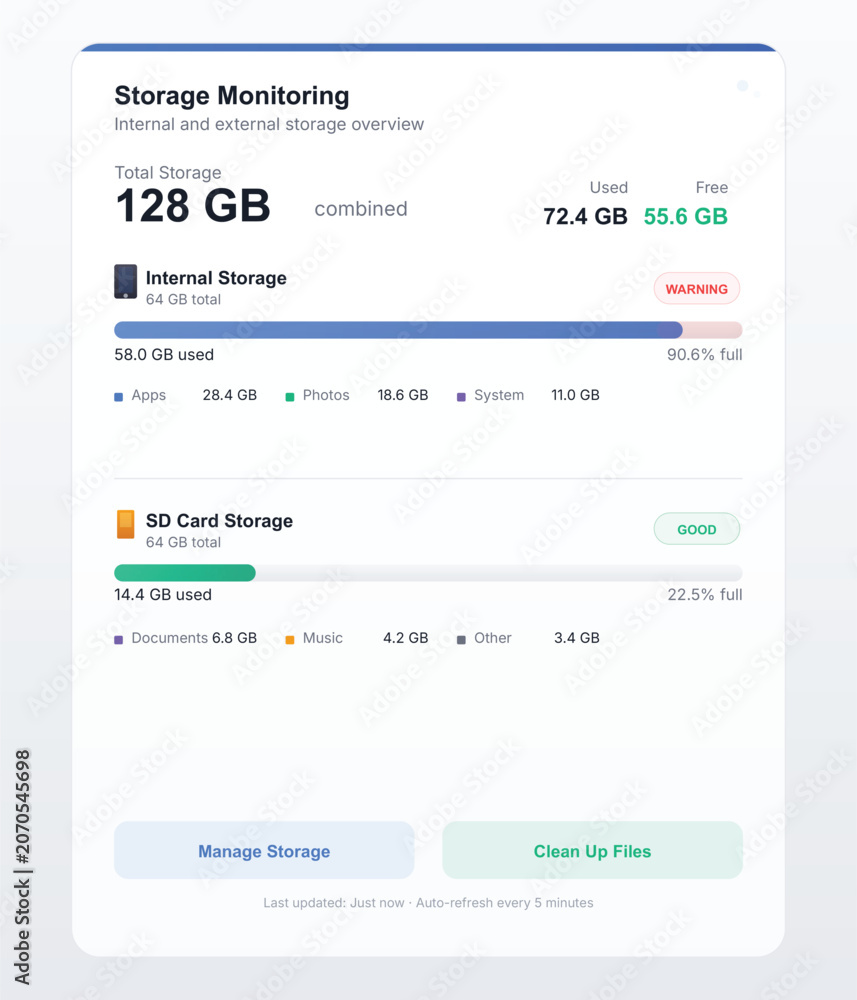The width and height of the screenshot is (857, 1000).
Task: Click the gray Other legend square
Action: [x=461, y=640]
